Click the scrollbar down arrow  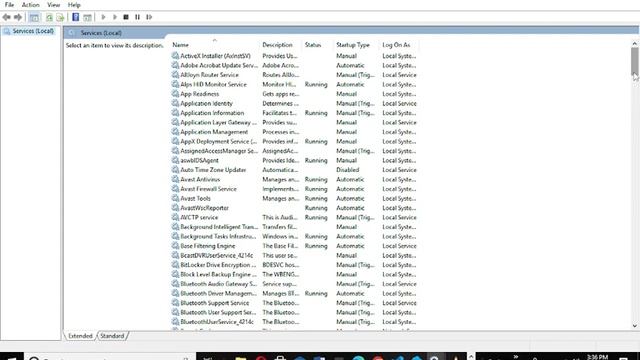(635, 326)
